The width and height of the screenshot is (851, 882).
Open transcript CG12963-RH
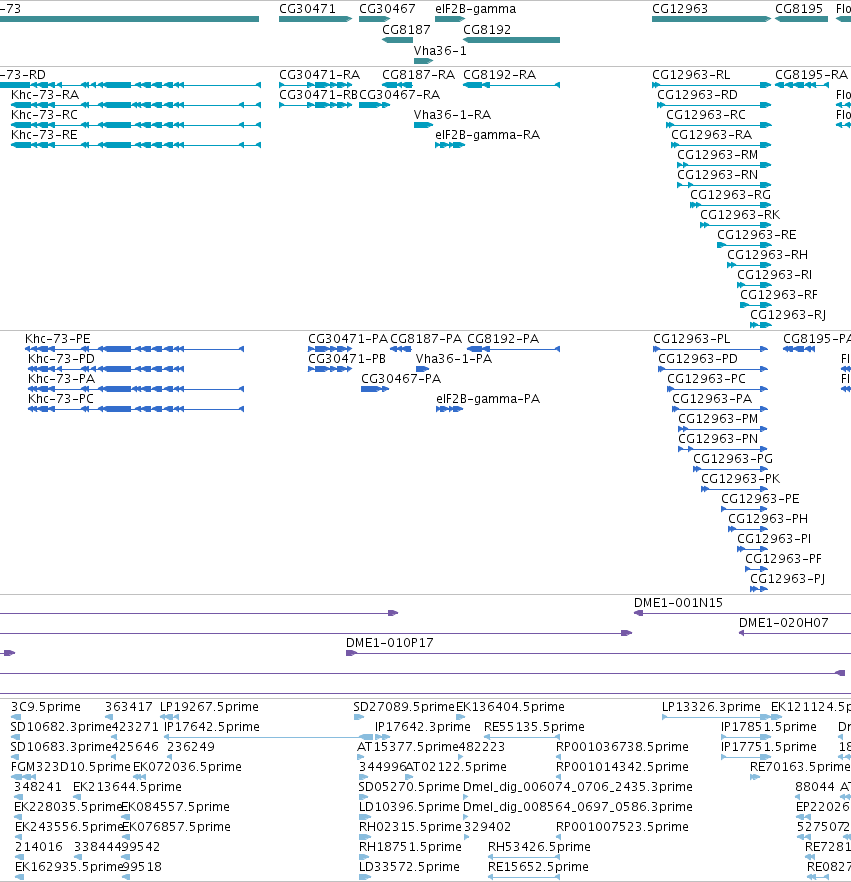point(767,255)
